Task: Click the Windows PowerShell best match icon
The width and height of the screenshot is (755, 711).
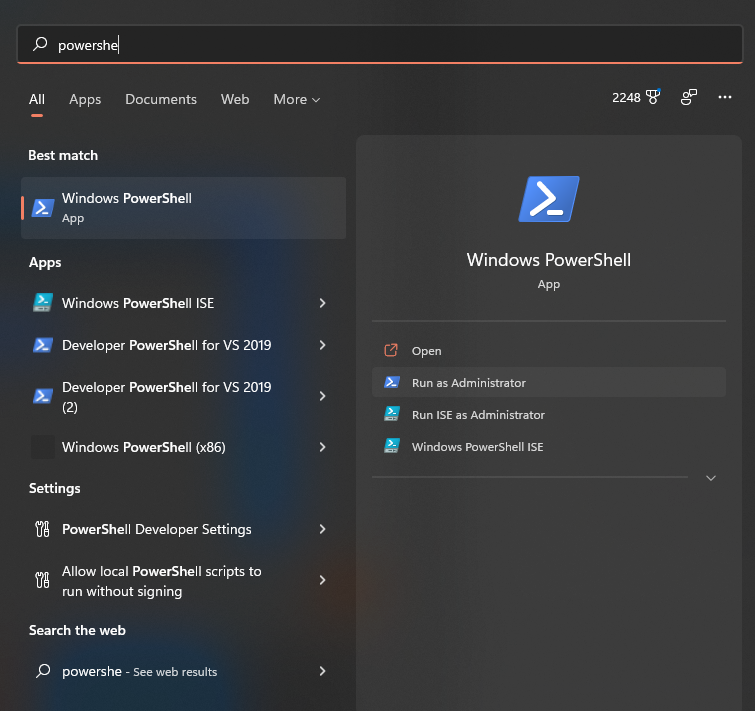Action: pos(43,208)
